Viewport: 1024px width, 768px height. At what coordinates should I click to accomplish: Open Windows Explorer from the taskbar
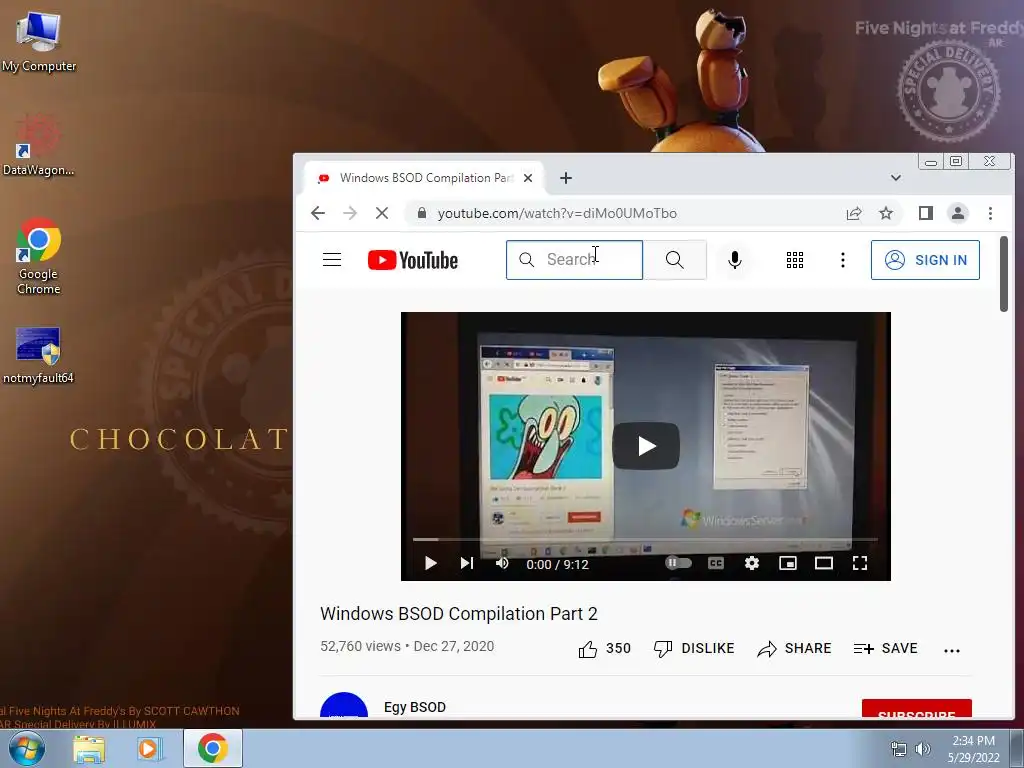(89, 748)
